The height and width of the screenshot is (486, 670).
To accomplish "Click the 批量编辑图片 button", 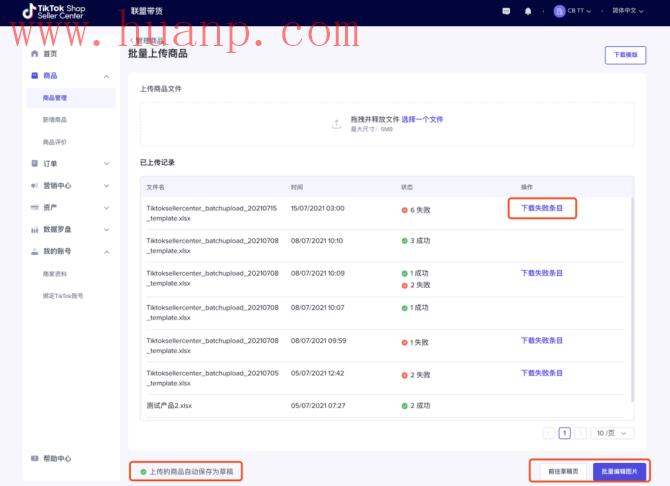I will 619,471.
